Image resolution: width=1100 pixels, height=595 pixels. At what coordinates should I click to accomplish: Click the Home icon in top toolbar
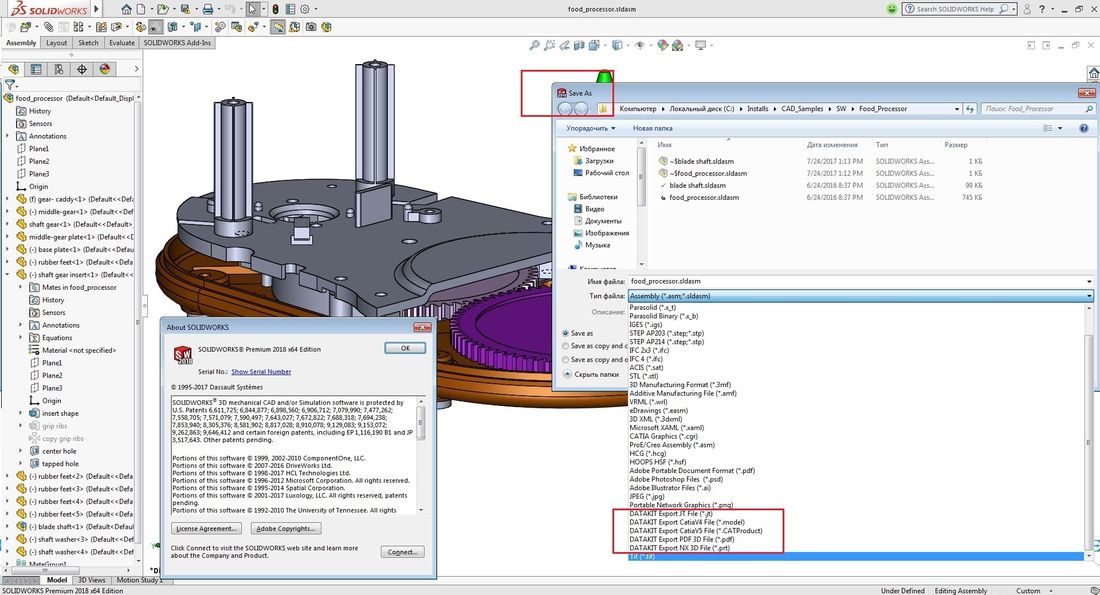click(x=127, y=9)
